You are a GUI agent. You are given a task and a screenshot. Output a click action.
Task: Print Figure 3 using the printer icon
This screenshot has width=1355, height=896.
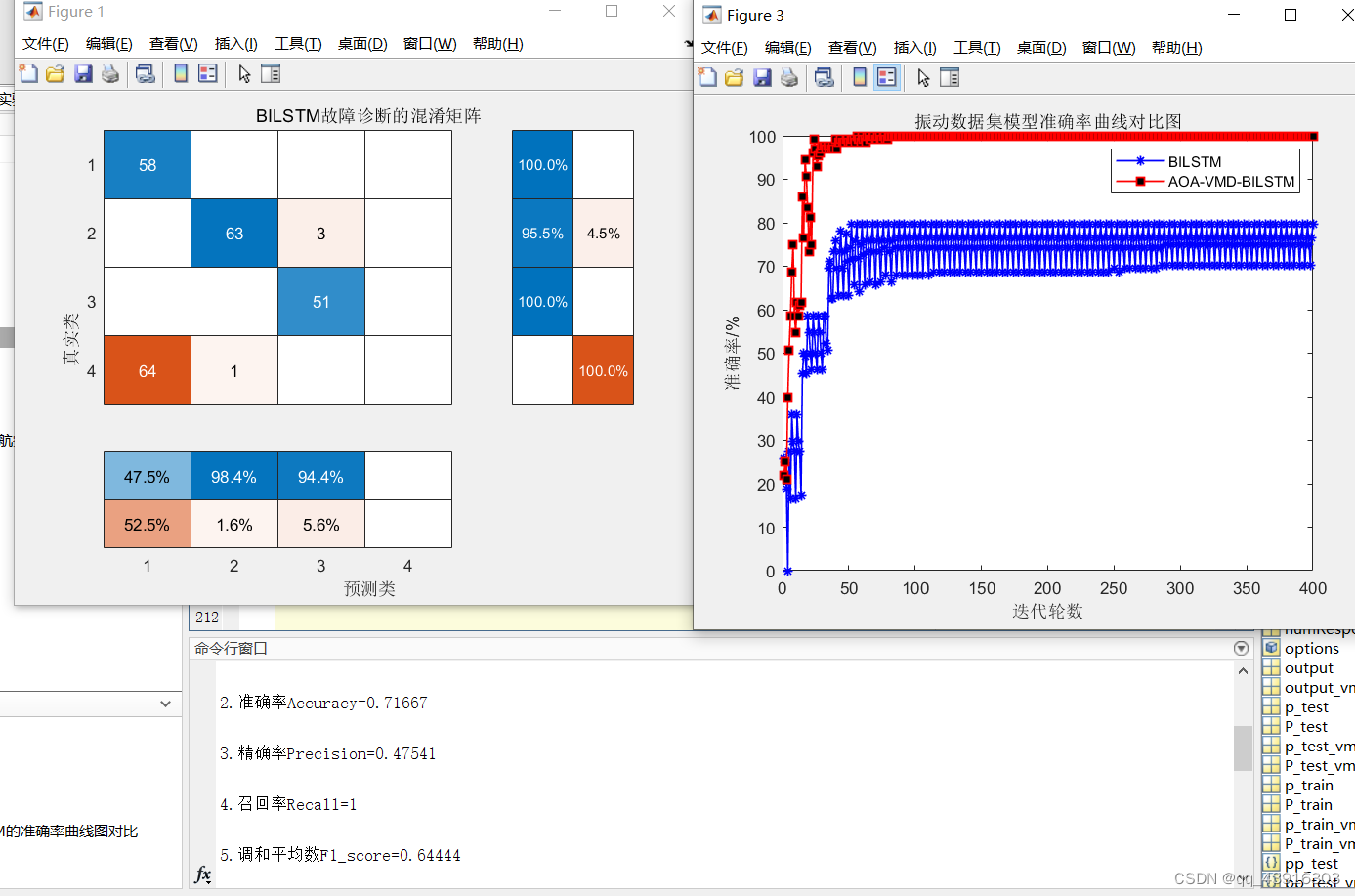tap(789, 77)
